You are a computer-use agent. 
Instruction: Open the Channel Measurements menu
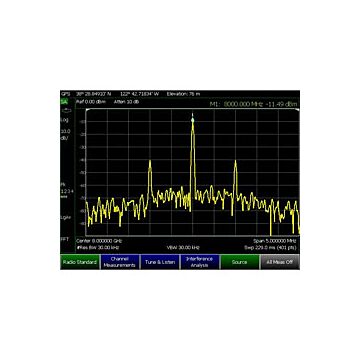coord(120,262)
